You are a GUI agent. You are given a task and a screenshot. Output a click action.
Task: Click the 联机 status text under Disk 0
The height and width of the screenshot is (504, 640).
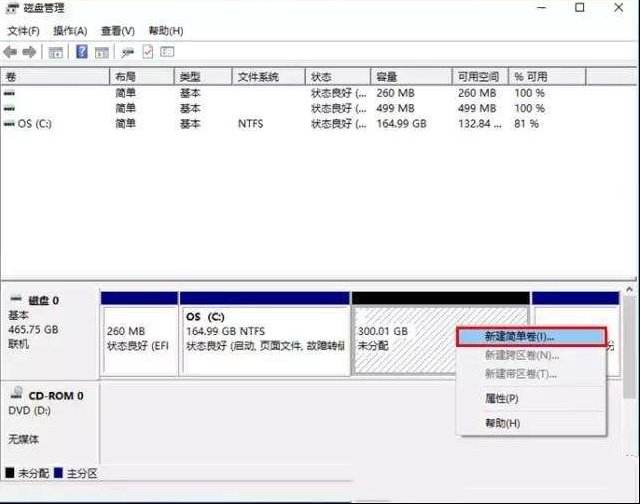pos(19,344)
